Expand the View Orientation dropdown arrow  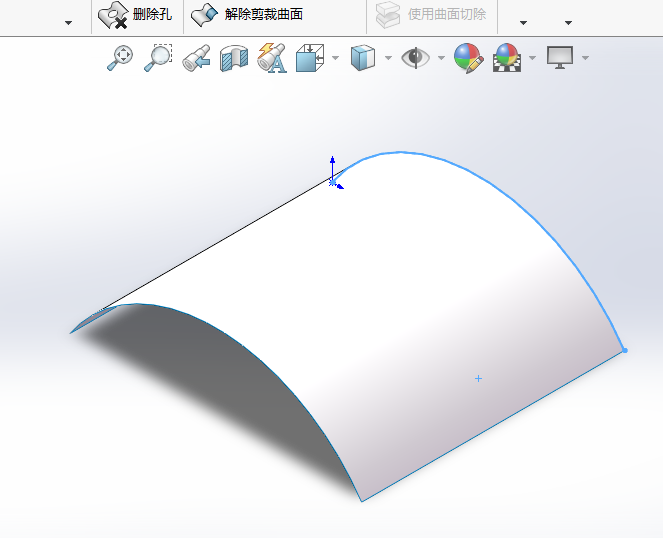pos(335,58)
